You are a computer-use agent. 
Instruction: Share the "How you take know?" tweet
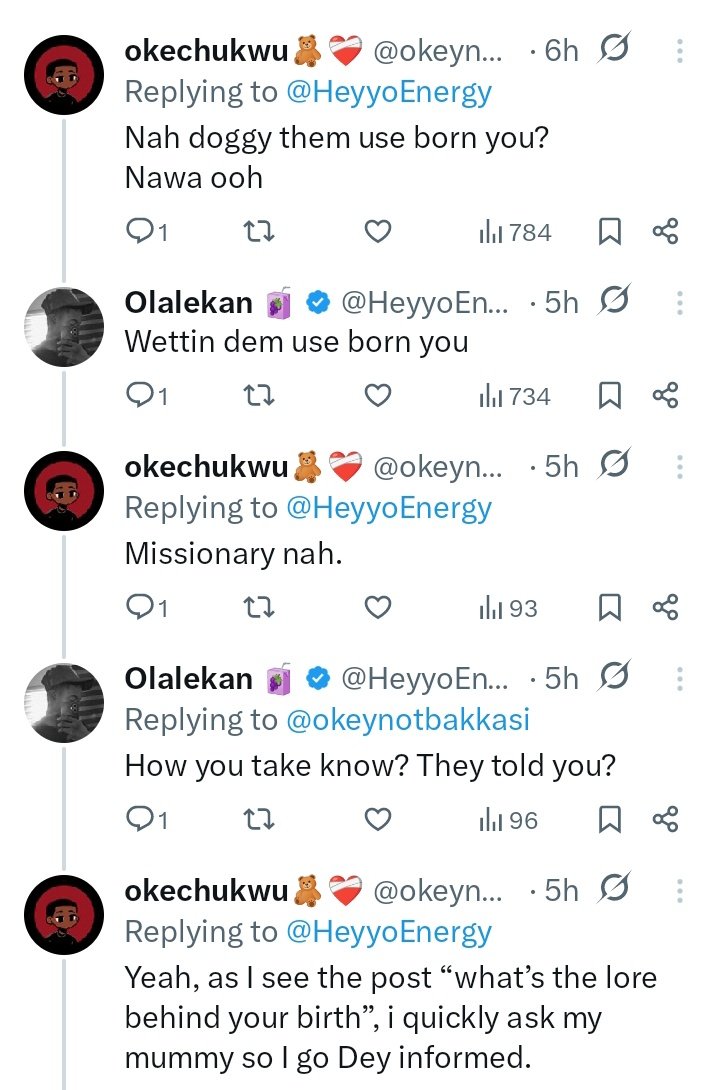tap(665, 821)
